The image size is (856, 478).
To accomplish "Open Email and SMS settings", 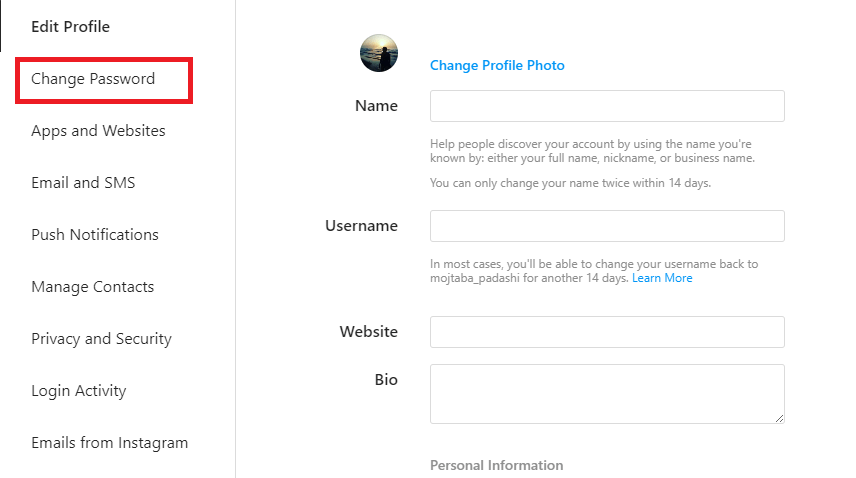I will [x=83, y=183].
